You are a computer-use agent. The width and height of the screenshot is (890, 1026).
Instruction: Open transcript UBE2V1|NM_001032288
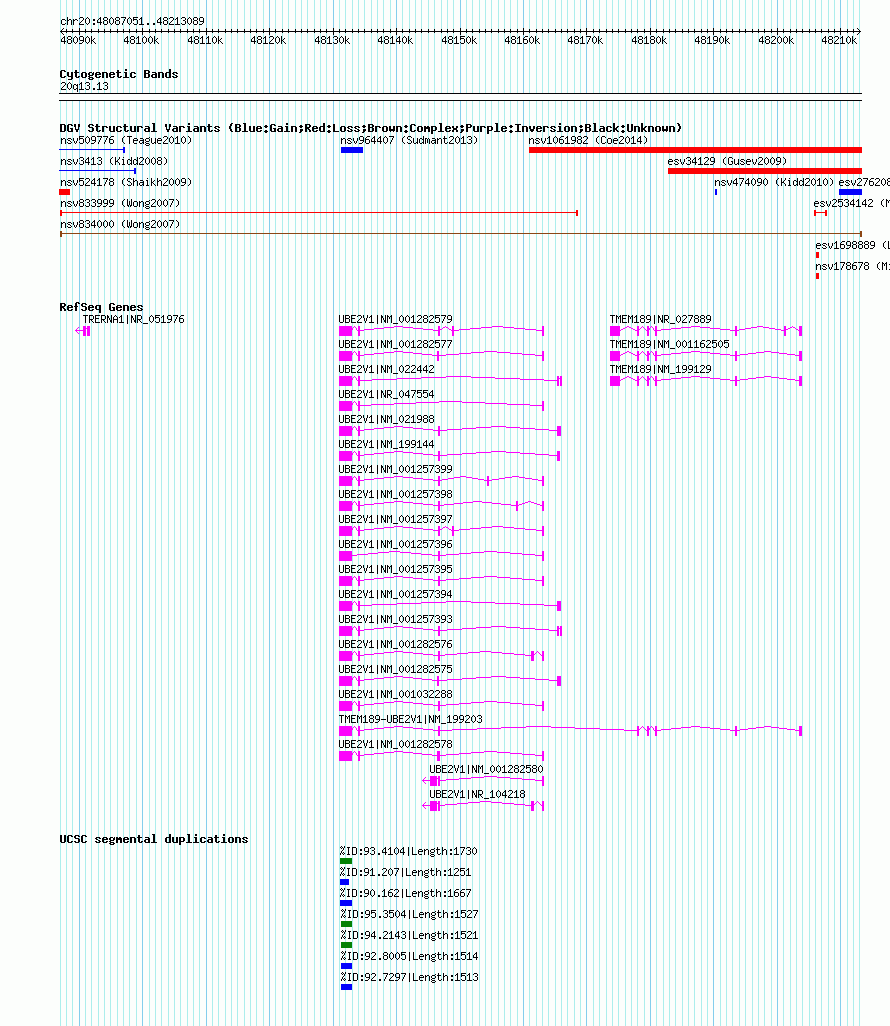coord(395,694)
